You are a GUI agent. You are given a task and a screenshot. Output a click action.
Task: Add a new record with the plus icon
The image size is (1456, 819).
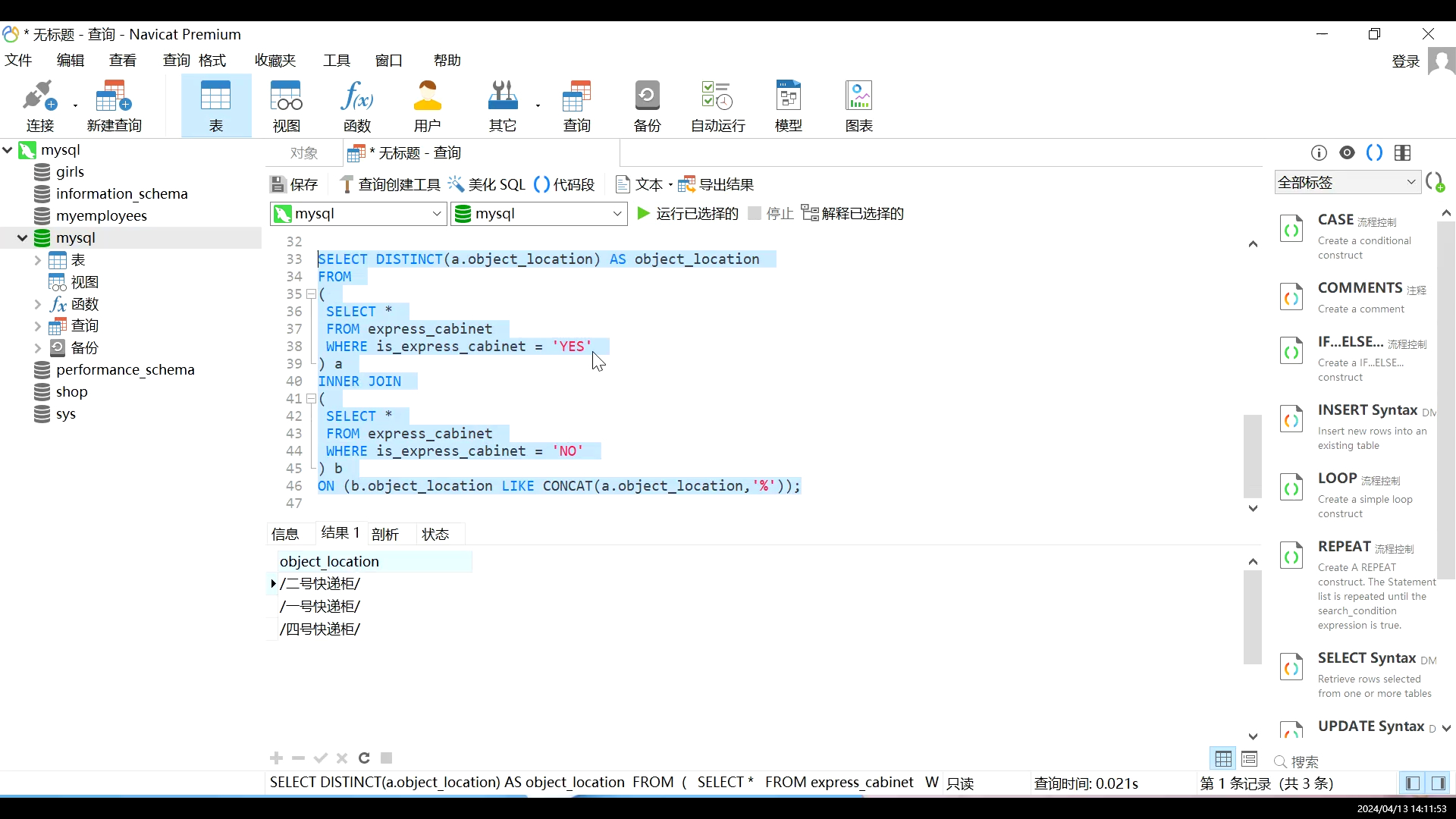pos(277,758)
